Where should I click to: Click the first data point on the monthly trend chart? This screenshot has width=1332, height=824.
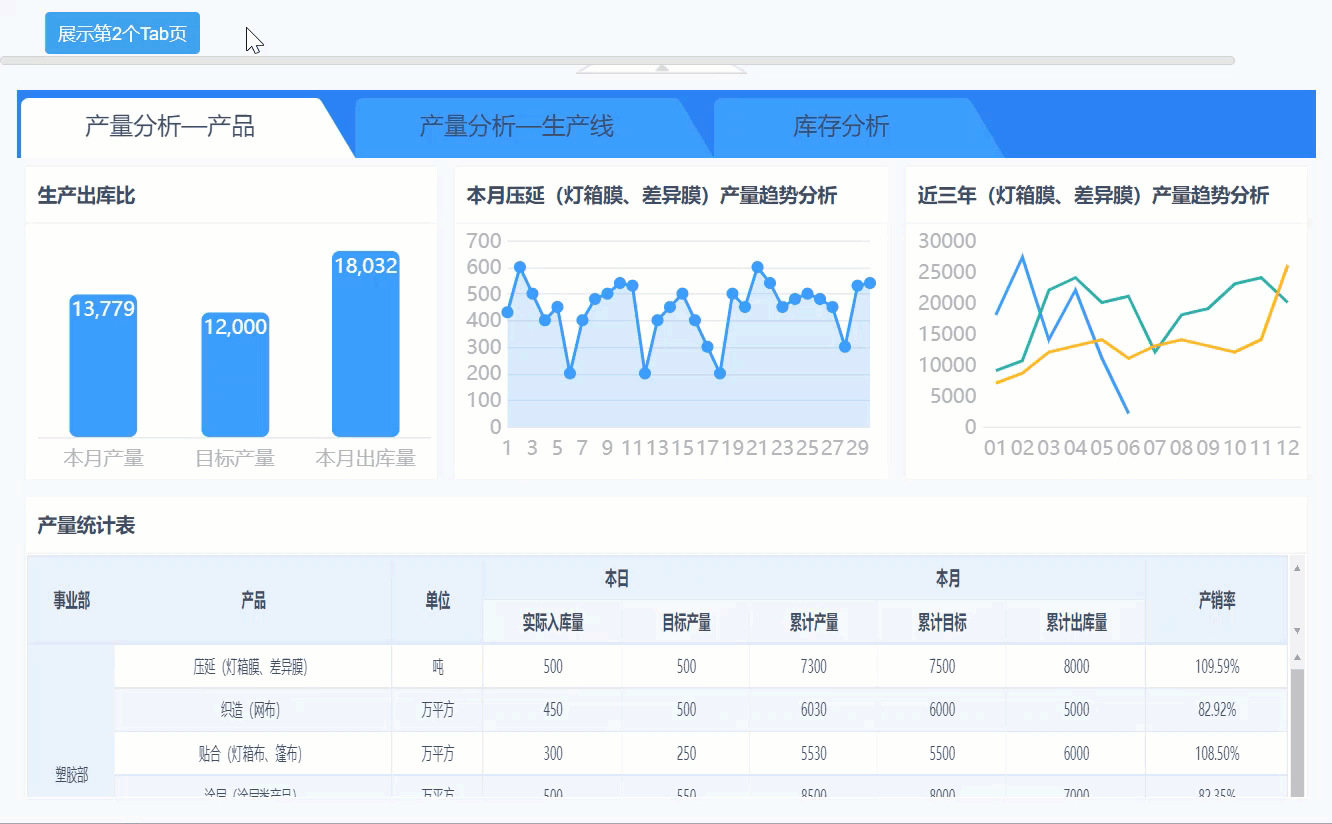(x=507, y=312)
